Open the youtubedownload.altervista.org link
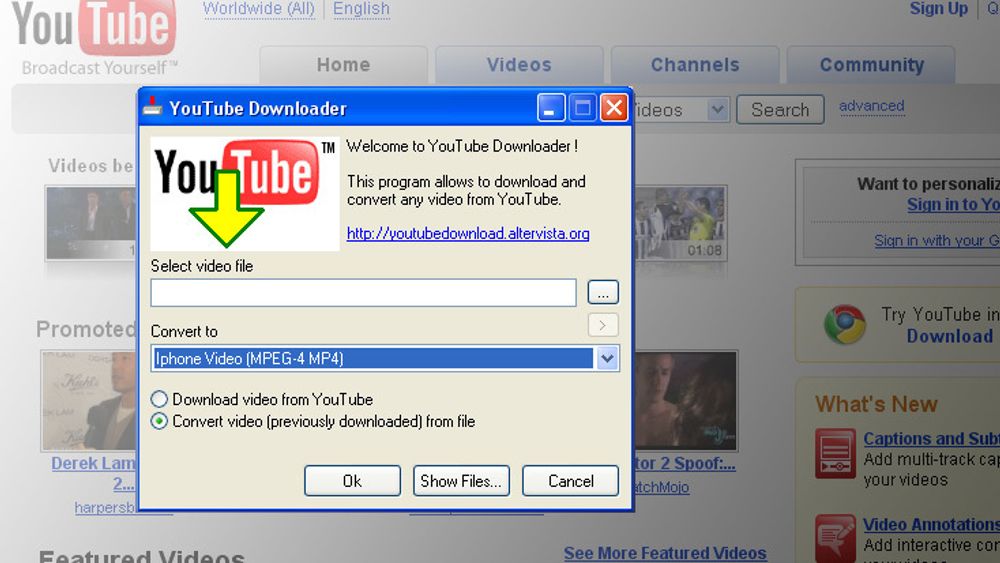Screen dimensions: 1000x563 pos(467,233)
